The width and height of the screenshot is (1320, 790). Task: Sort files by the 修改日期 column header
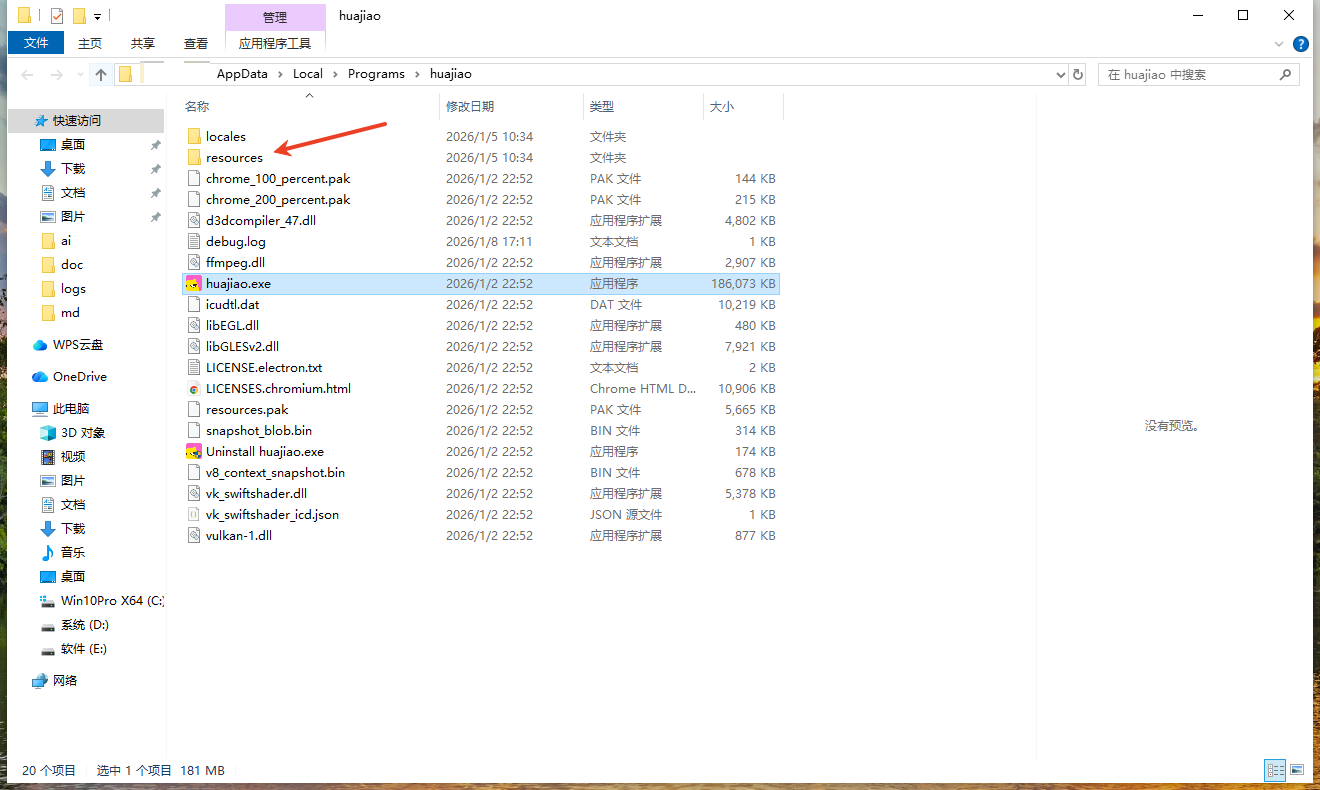point(470,106)
